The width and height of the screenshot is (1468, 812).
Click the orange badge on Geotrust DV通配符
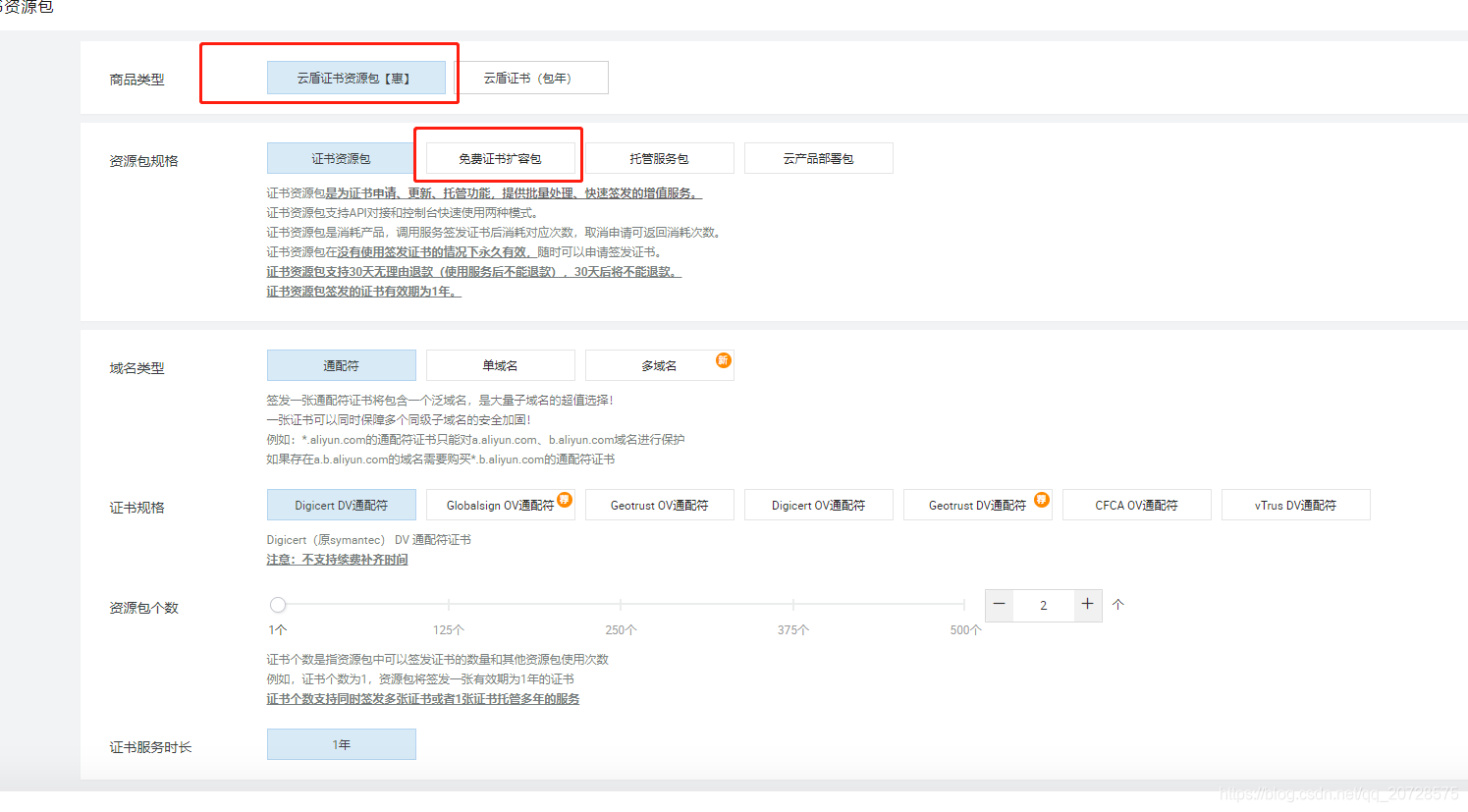(x=1042, y=500)
